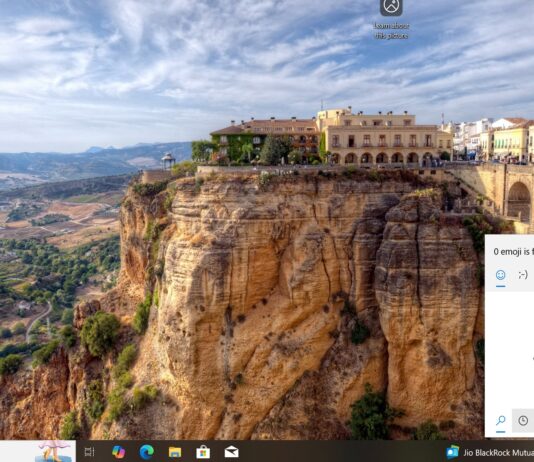Open the Learn about this picture desktop icon
534x462 pixels.
tap(391, 19)
